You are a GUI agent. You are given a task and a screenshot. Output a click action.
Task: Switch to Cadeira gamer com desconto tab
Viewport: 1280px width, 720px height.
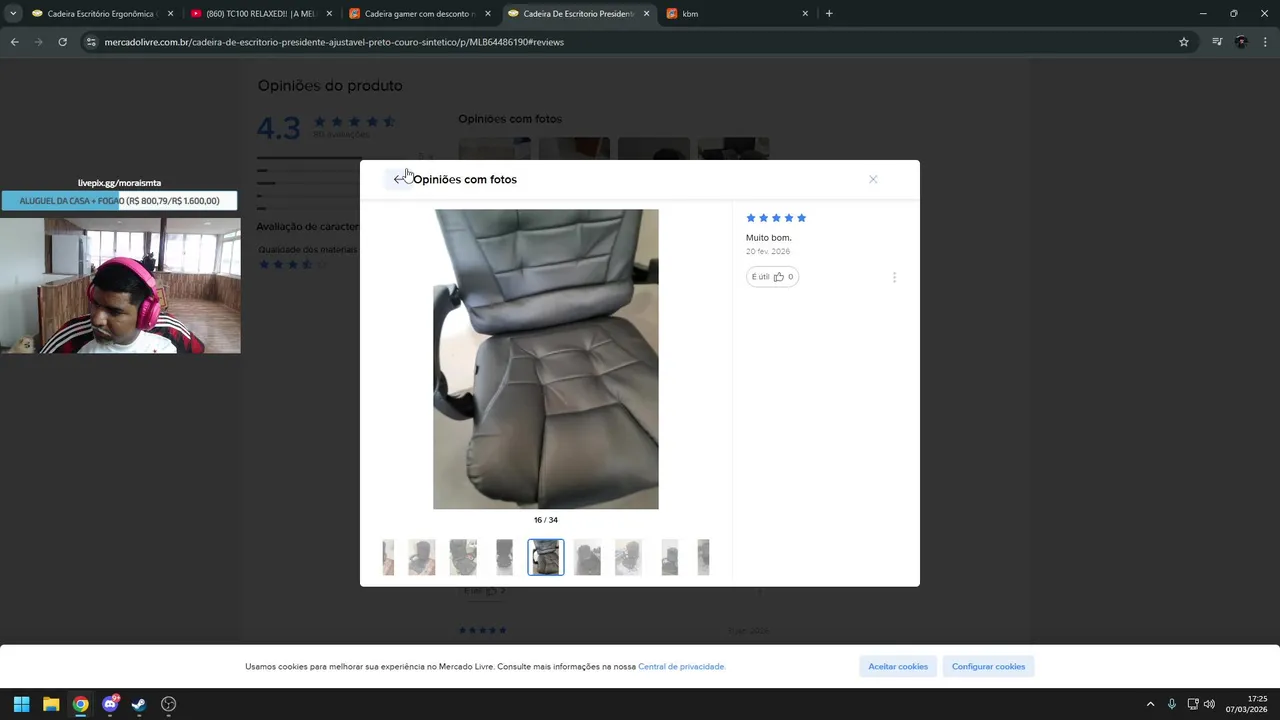418,14
